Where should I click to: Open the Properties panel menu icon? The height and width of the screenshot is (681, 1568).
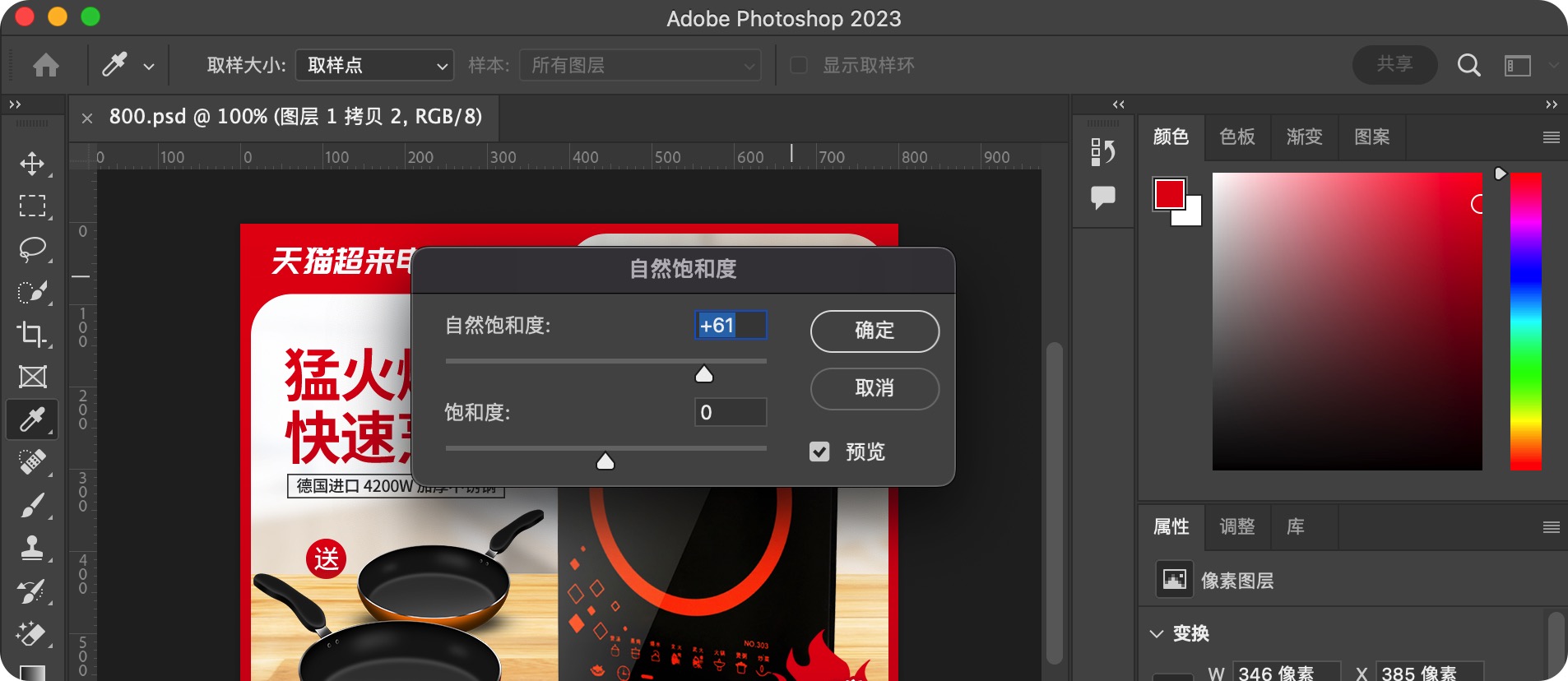pyautogui.click(x=1551, y=527)
